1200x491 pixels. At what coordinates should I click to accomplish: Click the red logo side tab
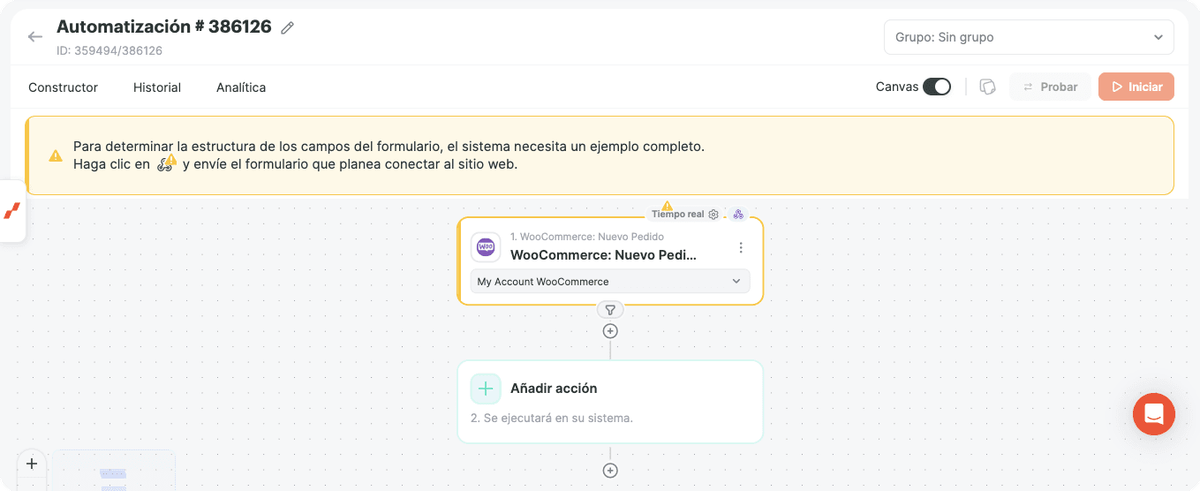click(12, 211)
